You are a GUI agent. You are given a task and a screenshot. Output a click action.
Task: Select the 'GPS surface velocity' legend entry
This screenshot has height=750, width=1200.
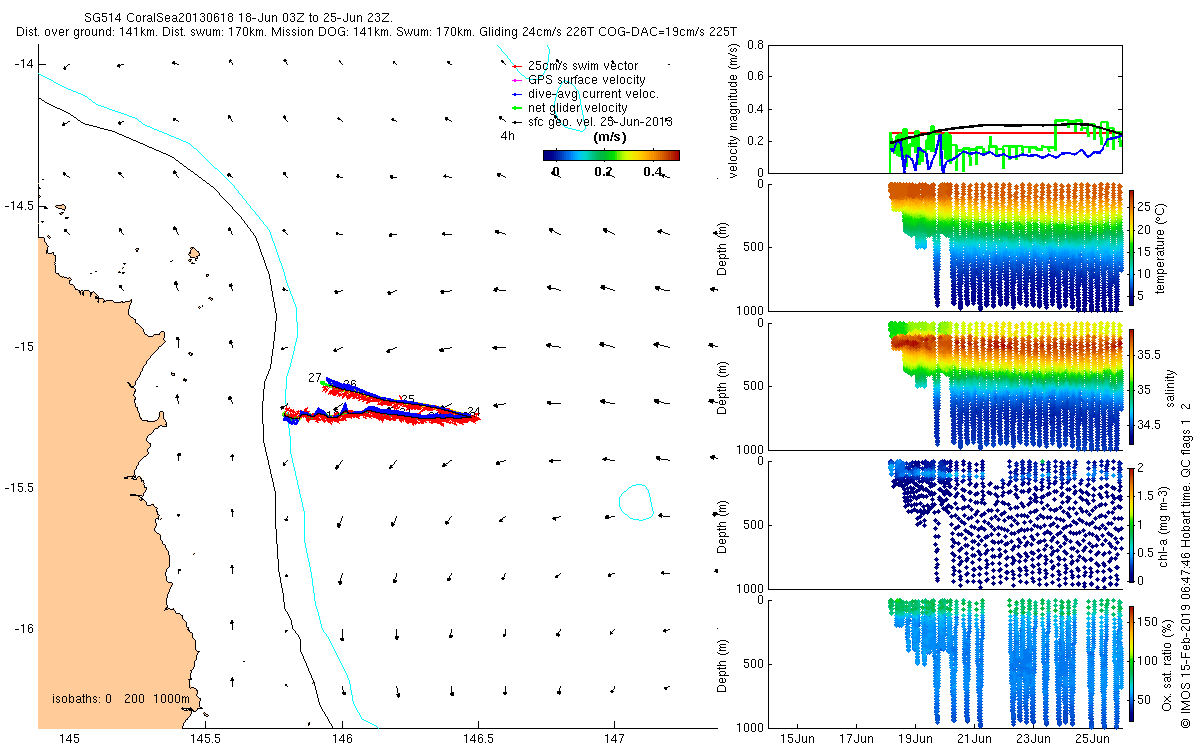point(577,80)
